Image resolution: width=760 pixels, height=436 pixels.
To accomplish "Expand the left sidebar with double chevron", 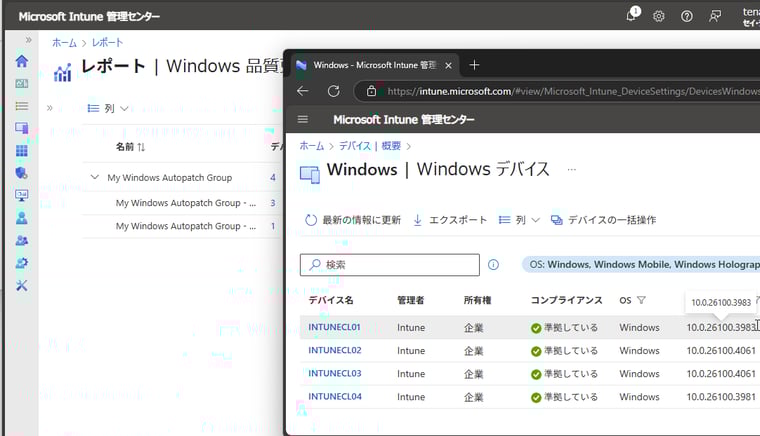I will click(x=29, y=40).
